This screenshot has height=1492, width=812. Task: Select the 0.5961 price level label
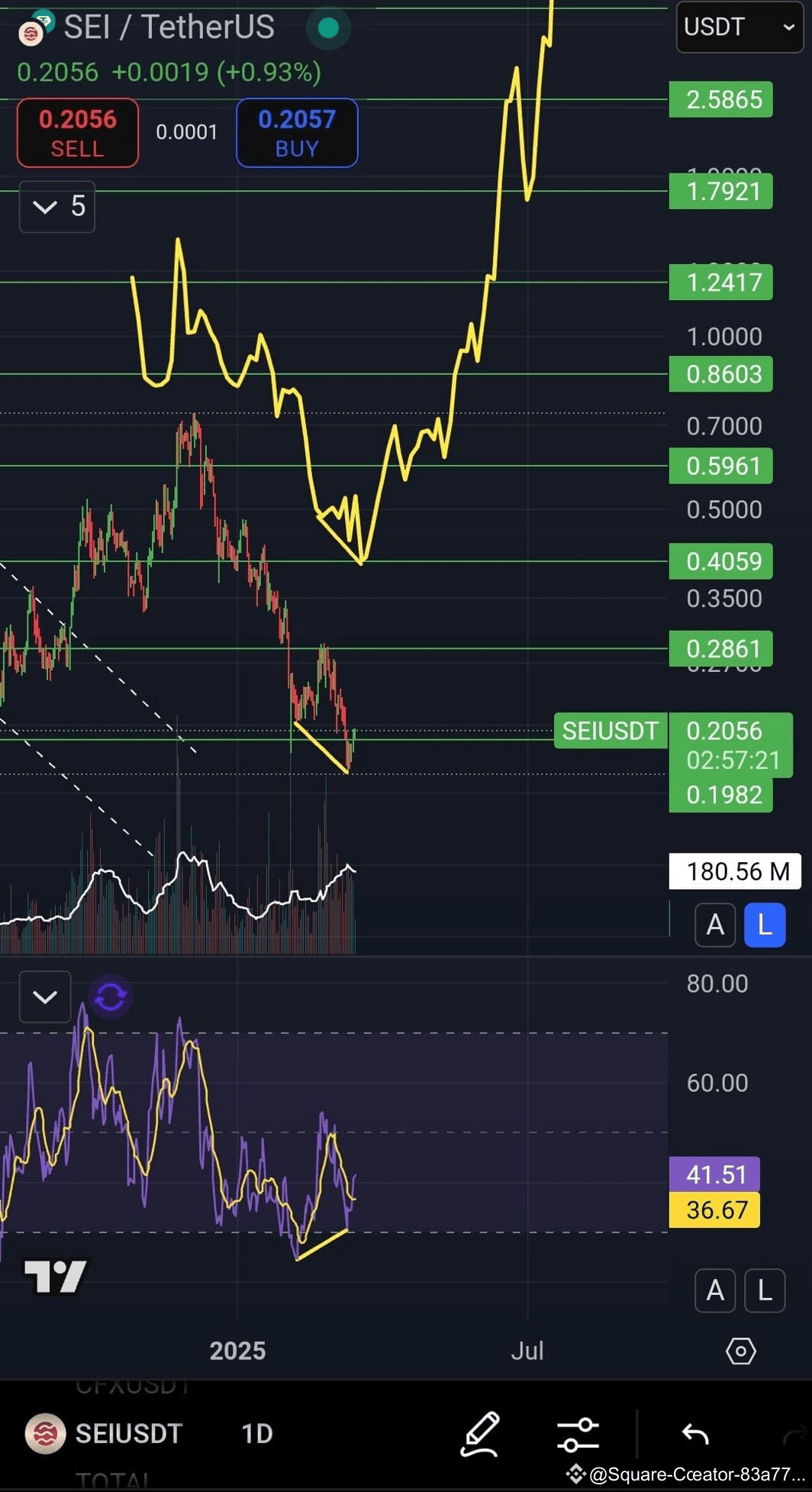click(x=721, y=466)
